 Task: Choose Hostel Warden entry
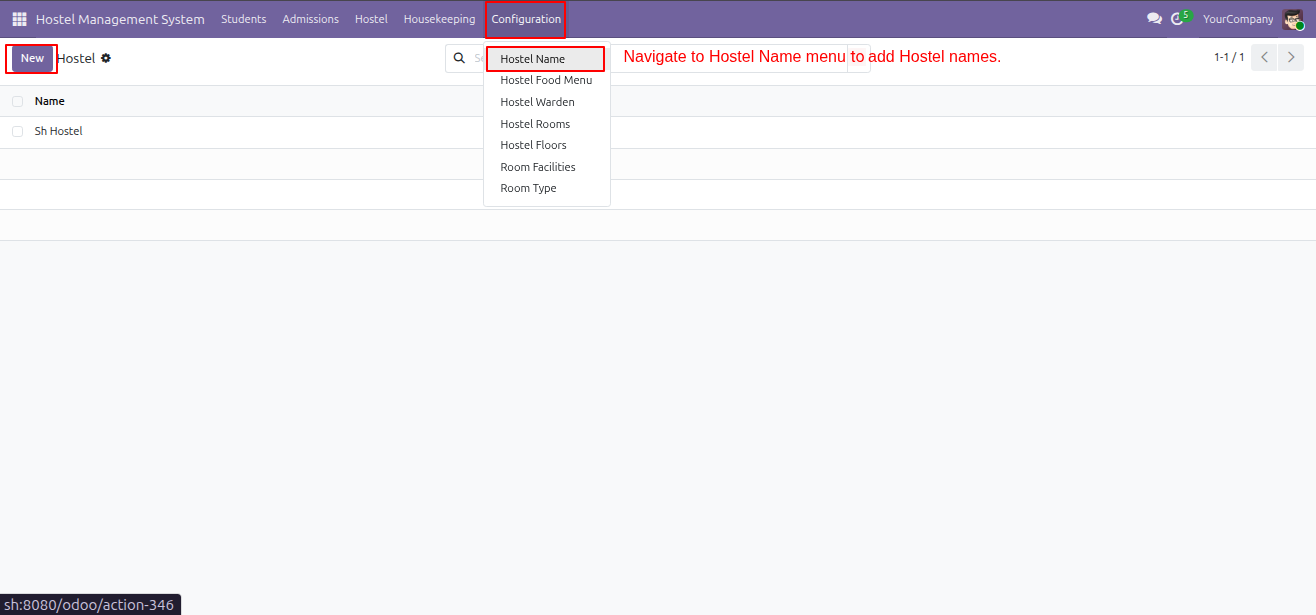coord(546,102)
